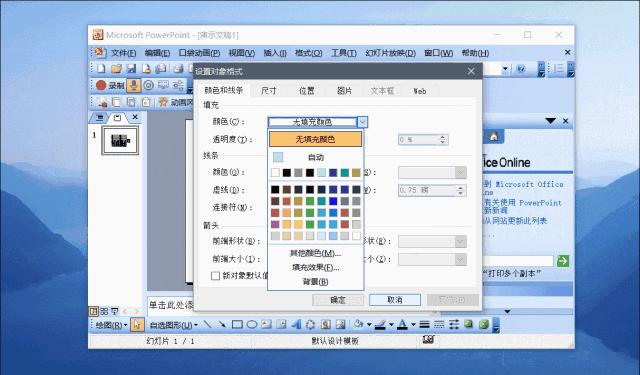Choose 填充效果(F)... option
The width and height of the screenshot is (640, 375).
click(x=316, y=268)
